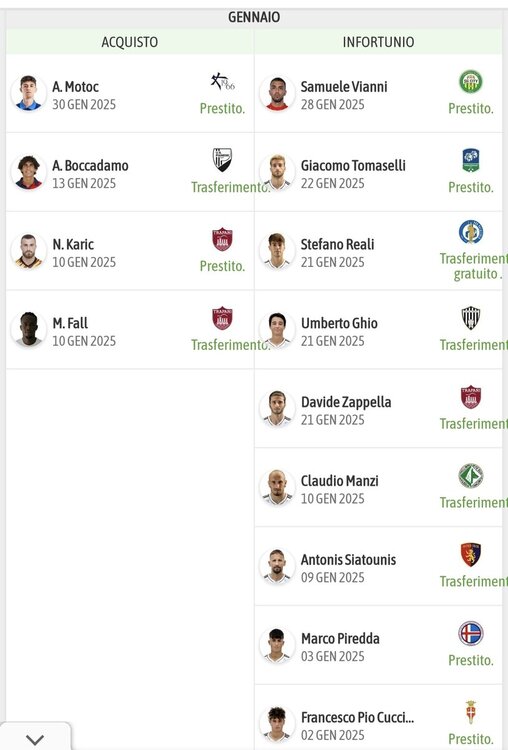Click the club crest next to A. Motoc
The width and height of the screenshot is (508, 750).
[x=222, y=82]
